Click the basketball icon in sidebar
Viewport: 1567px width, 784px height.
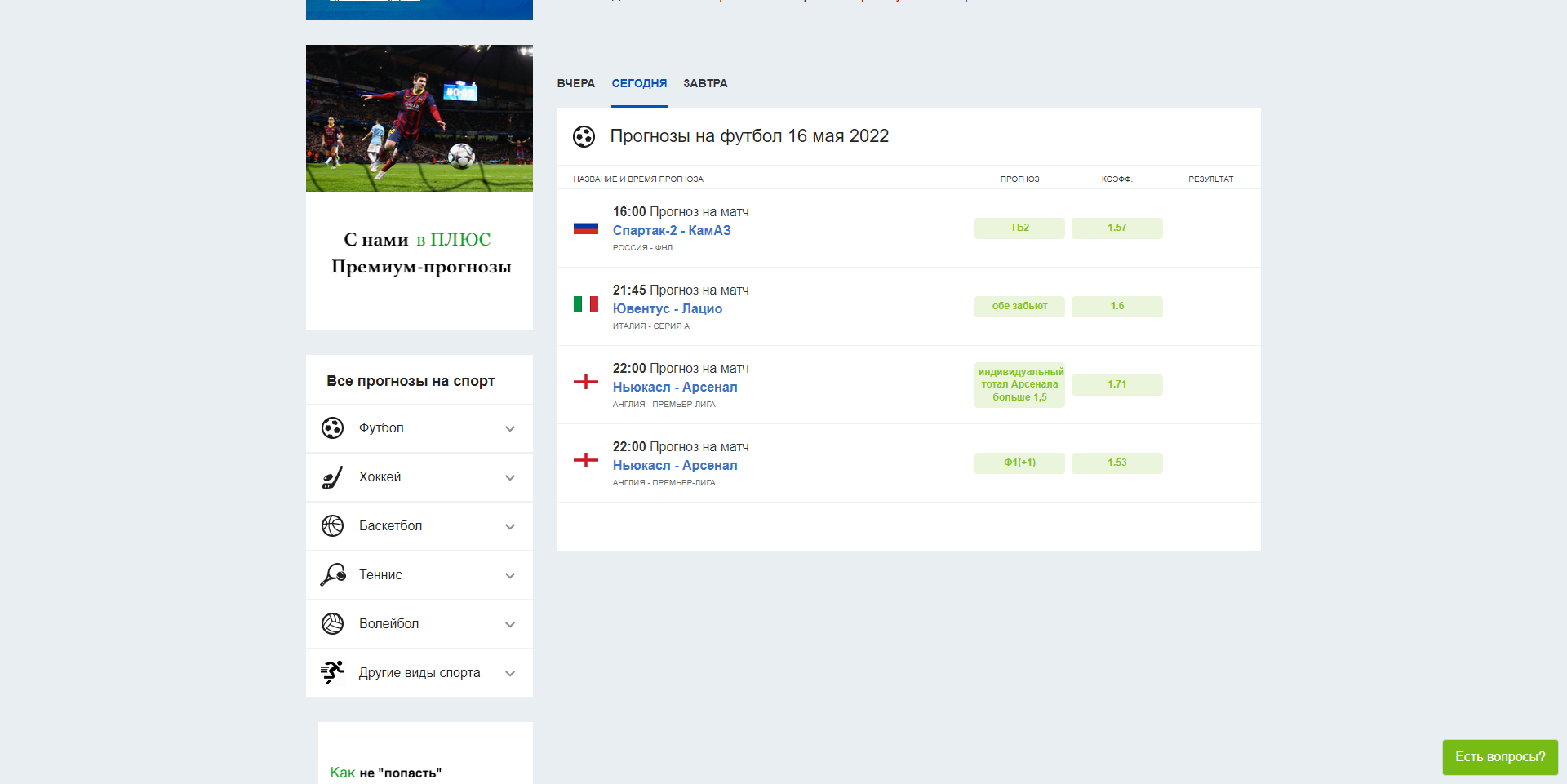coord(332,526)
